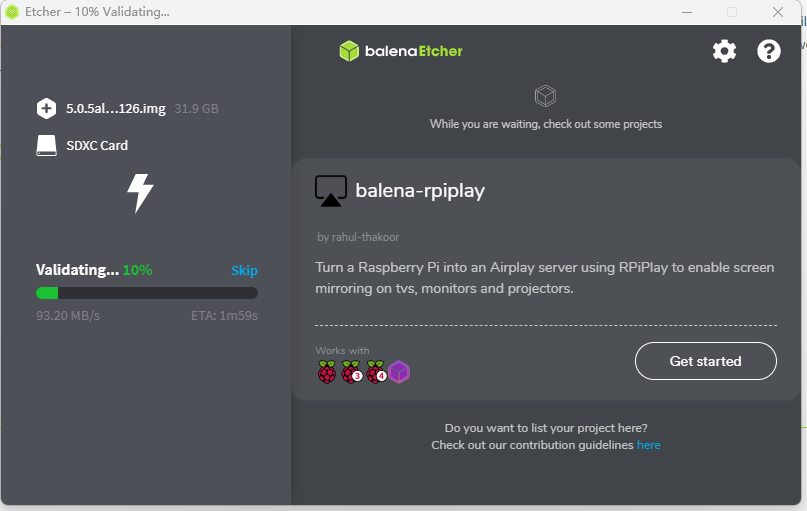
Task: Click the 'Validating...' status text
Action: tap(77, 270)
